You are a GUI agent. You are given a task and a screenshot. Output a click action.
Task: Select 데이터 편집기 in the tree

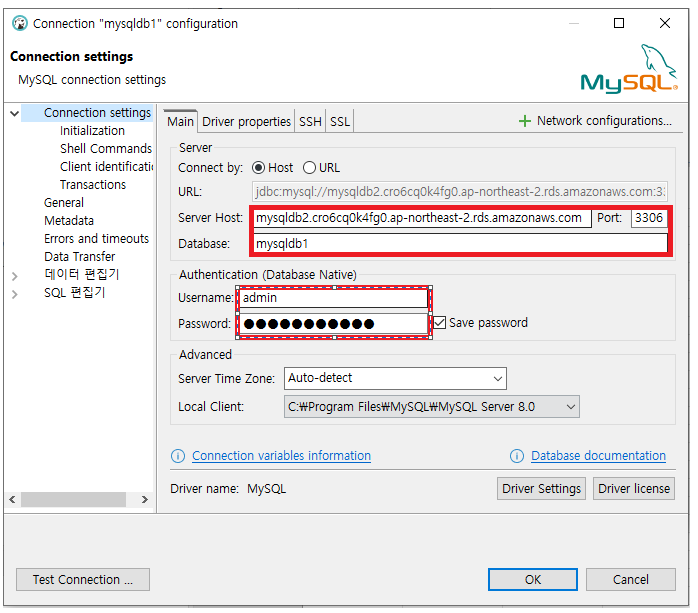tap(81, 274)
